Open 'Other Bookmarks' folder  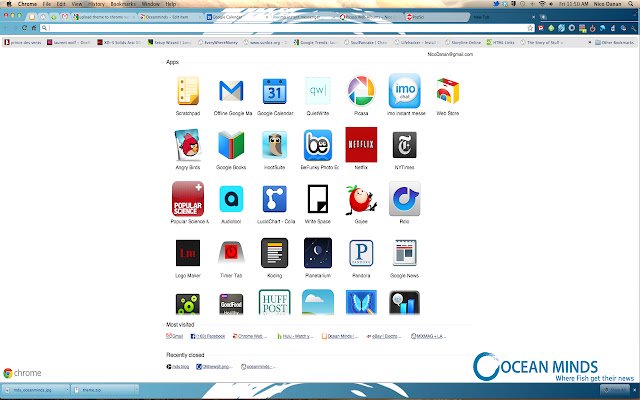(x=615, y=42)
